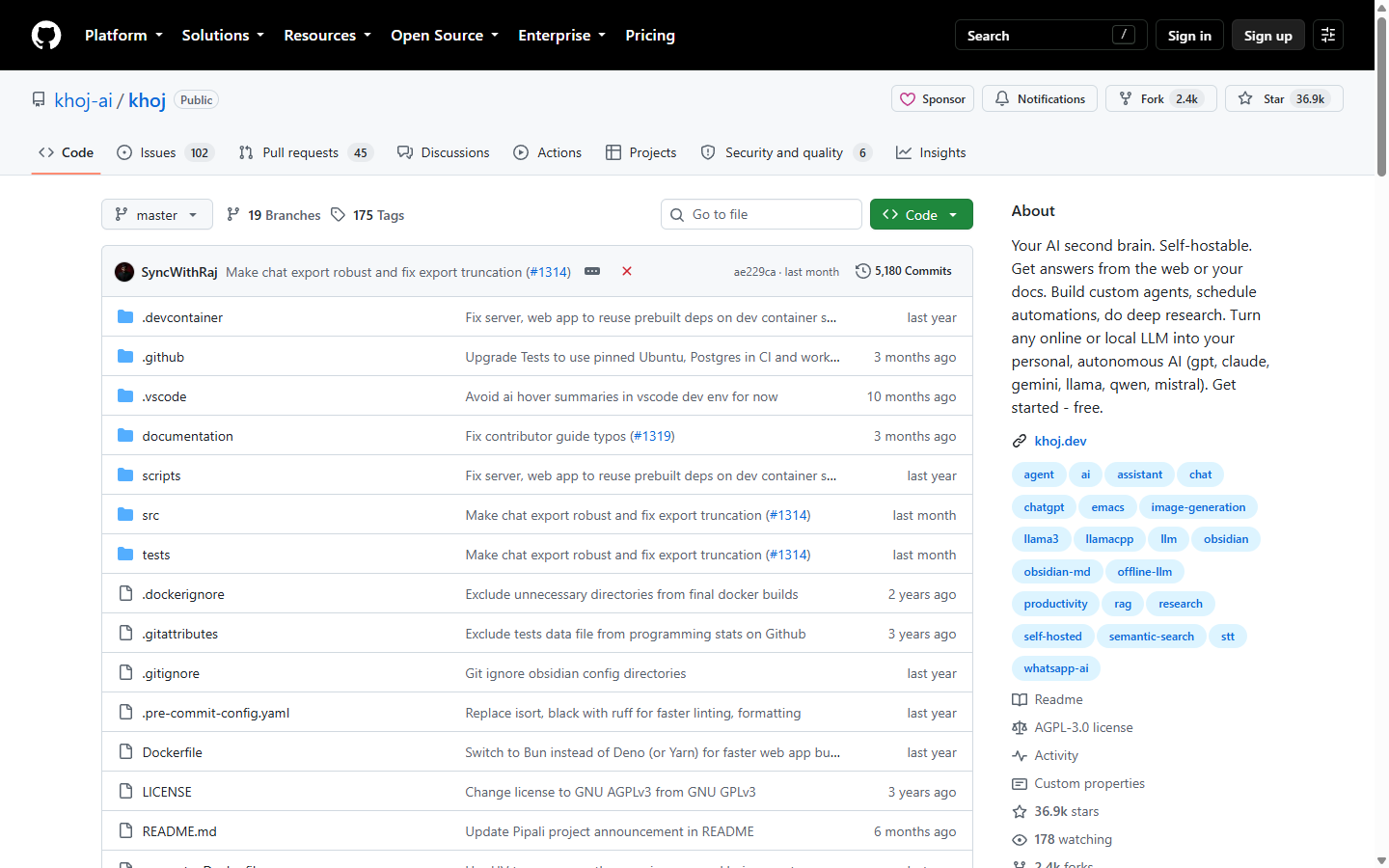Click the commits history clock icon

pos(863,271)
